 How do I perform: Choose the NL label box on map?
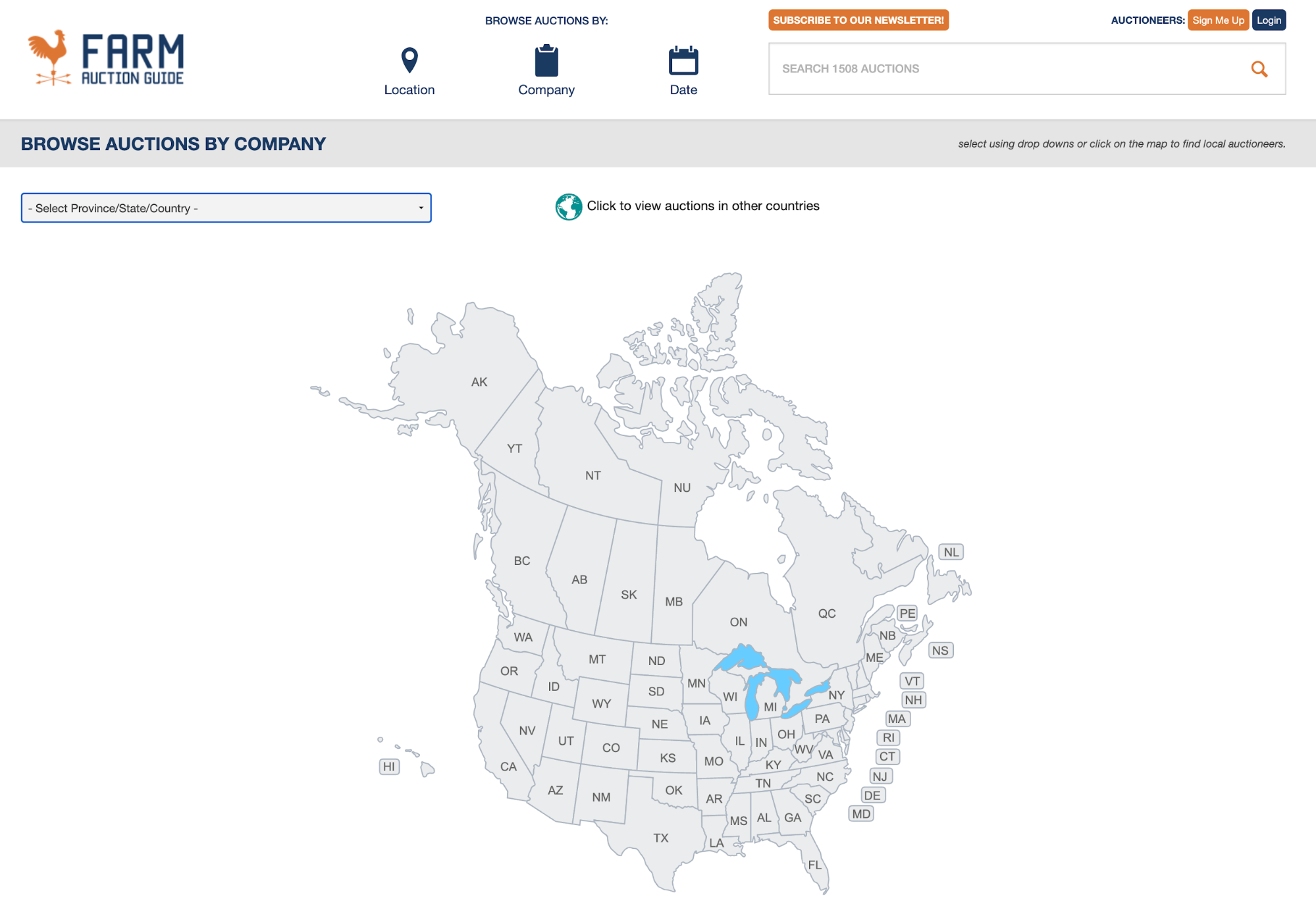pyautogui.click(x=951, y=552)
